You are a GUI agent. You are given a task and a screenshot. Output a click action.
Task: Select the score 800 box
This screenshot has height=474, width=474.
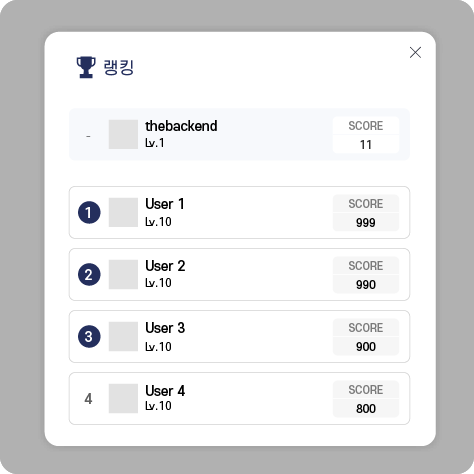coord(366,399)
